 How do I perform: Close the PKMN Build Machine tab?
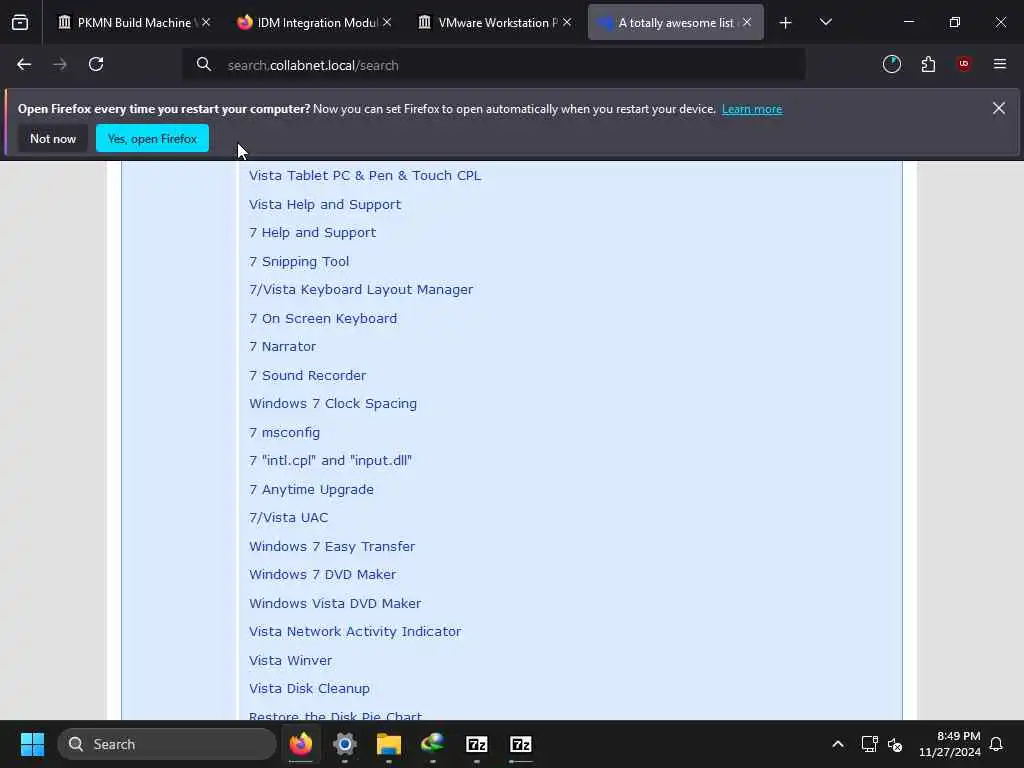pyautogui.click(x=206, y=22)
